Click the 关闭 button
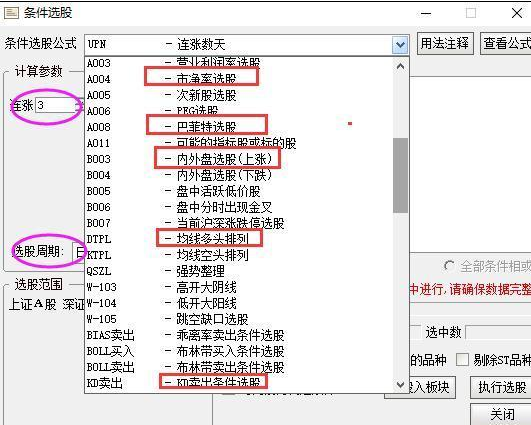Image resolution: width=531 pixels, height=425 pixels. pyautogui.click(x=502, y=414)
